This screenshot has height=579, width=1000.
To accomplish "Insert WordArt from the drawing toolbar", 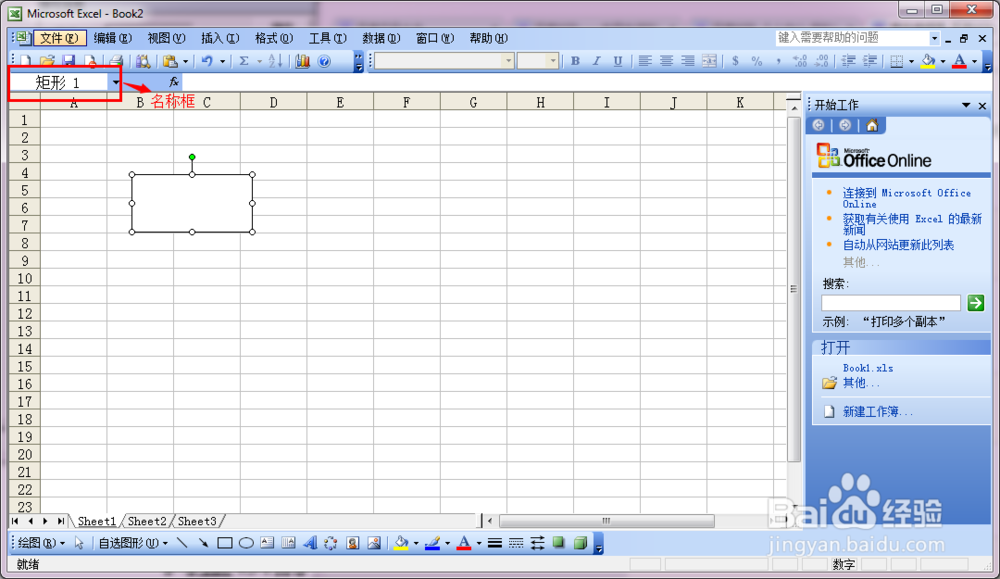I will click(310, 543).
